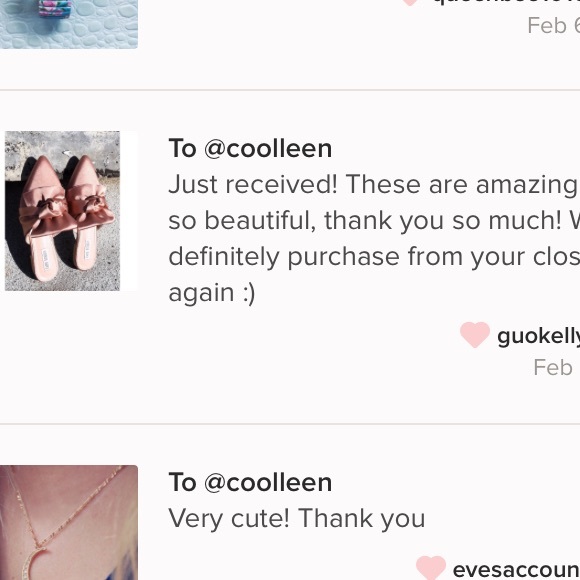The width and height of the screenshot is (580, 580).
Task: Click the "so beautiful, thank you so much" line
Action: 374,221
